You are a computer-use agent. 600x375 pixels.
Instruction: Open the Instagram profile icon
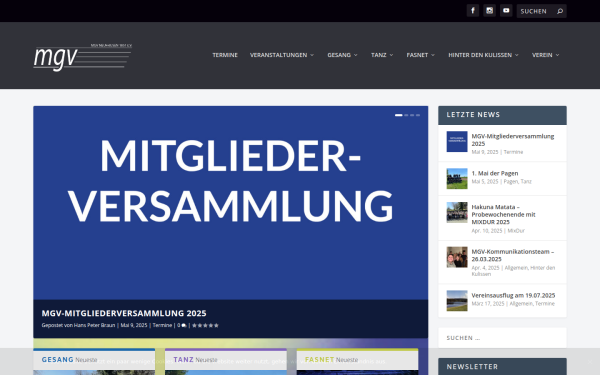pos(489,11)
